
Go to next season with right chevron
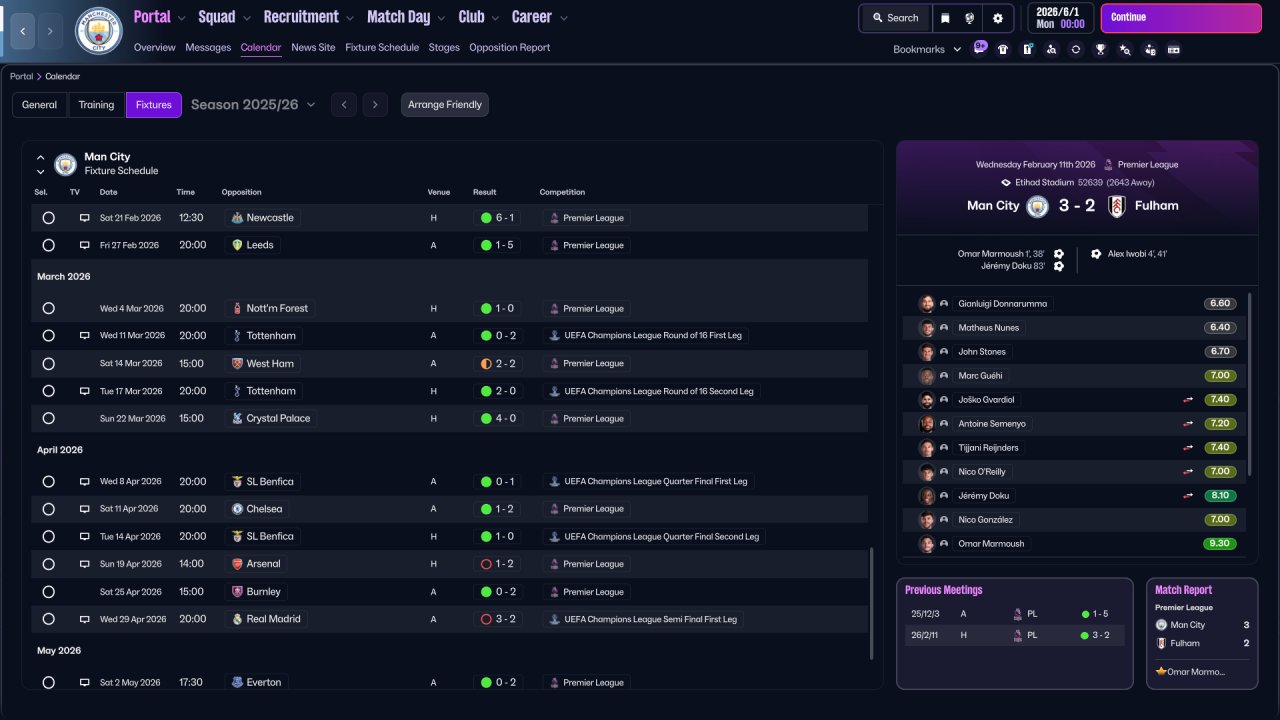coord(375,105)
